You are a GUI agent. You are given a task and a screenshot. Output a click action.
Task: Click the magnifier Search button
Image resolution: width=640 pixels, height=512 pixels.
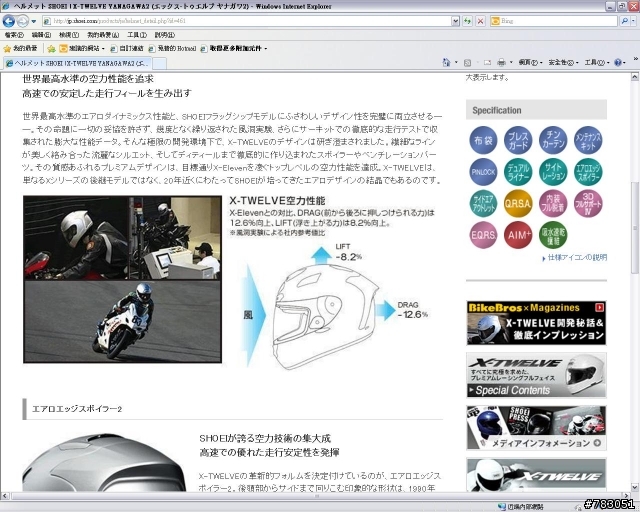(x=624, y=21)
